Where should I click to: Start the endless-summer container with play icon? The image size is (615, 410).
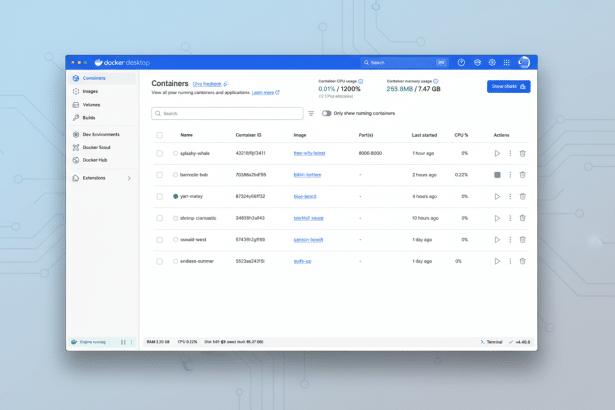[497, 261]
